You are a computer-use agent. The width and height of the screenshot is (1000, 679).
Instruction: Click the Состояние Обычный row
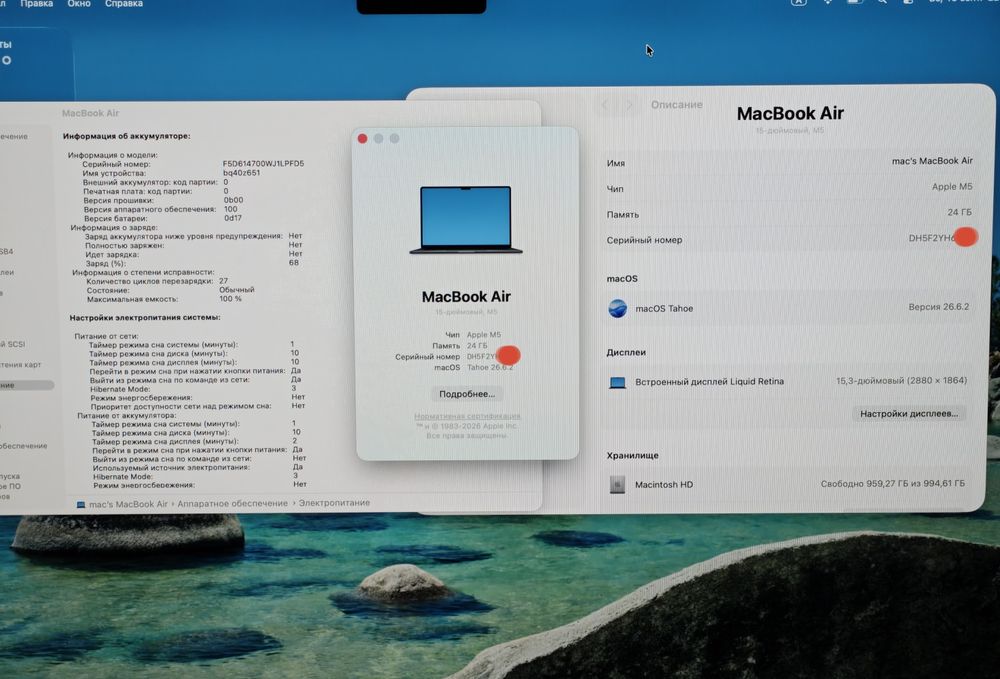(170, 289)
